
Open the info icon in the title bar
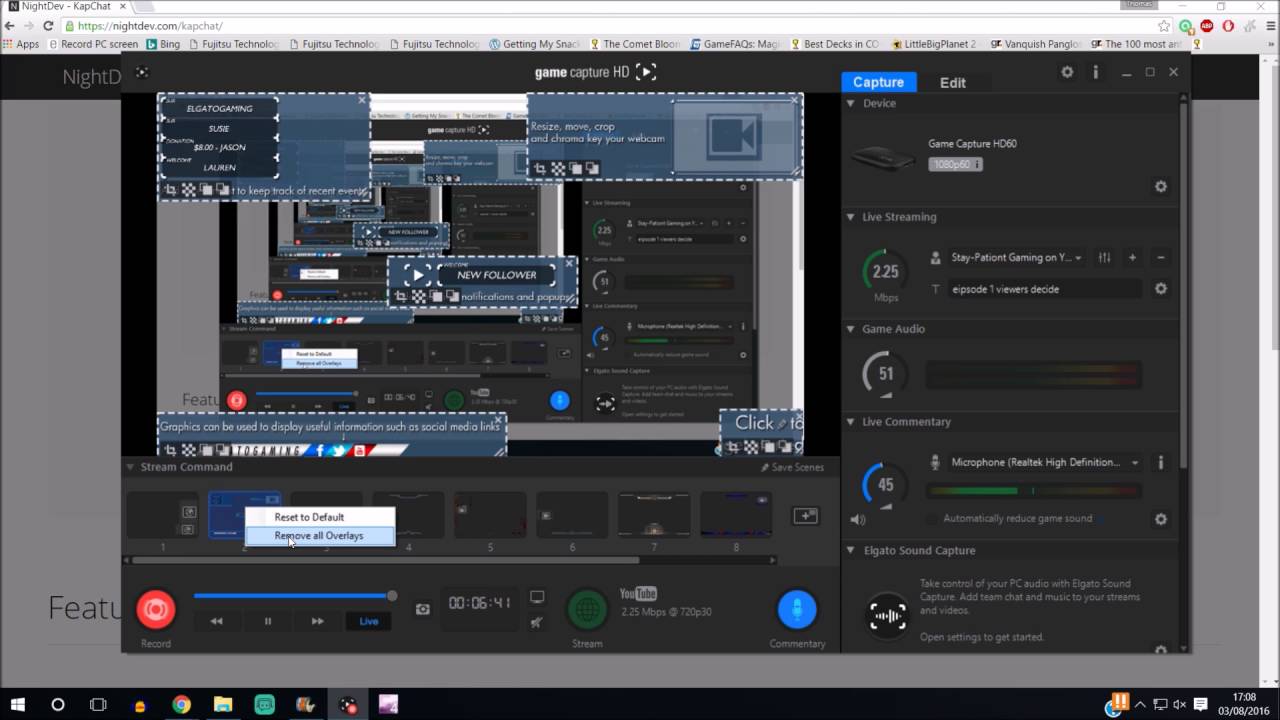(1096, 72)
